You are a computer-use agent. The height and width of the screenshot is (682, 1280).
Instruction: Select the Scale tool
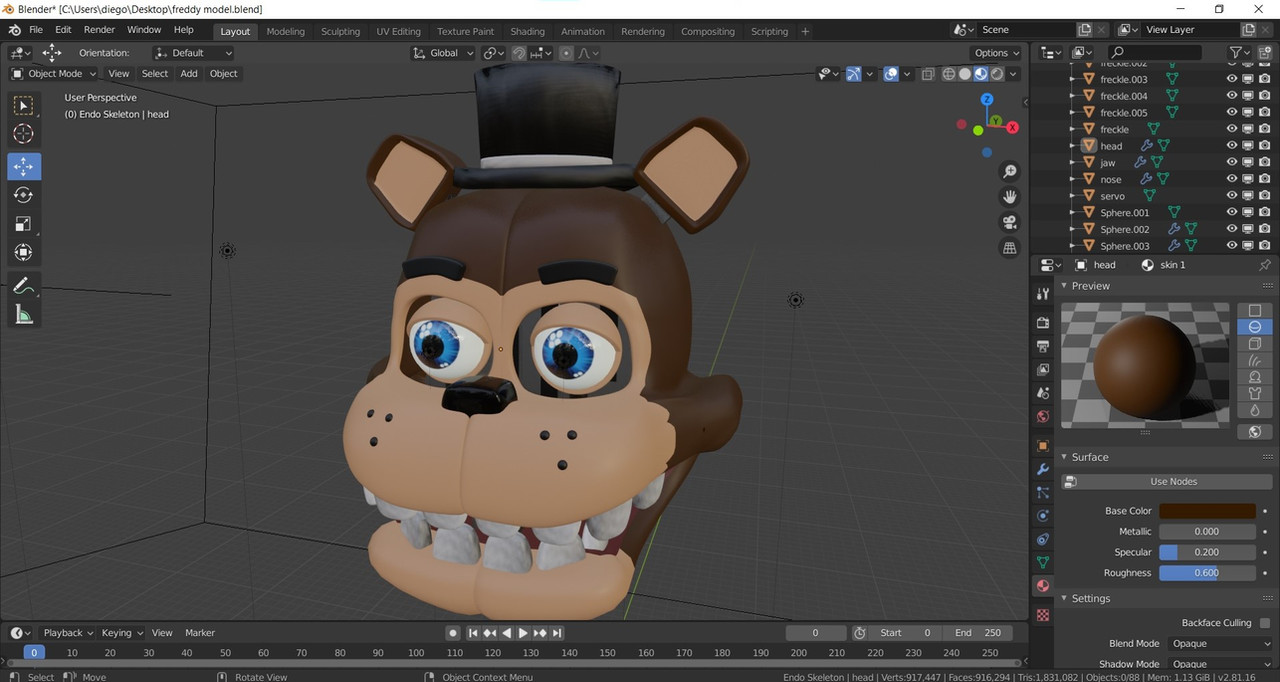pyautogui.click(x=24, y=224)
